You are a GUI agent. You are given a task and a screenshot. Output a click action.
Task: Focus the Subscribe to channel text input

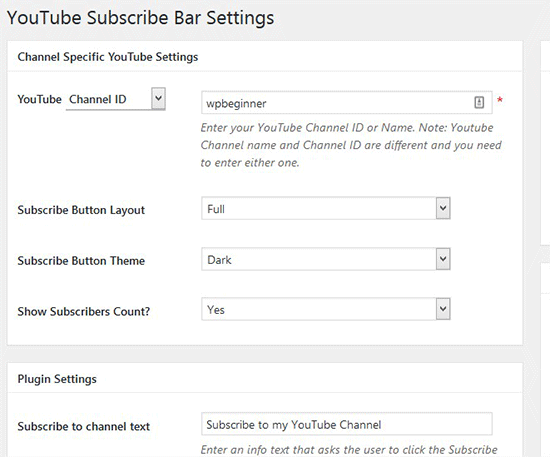[347, 424]
